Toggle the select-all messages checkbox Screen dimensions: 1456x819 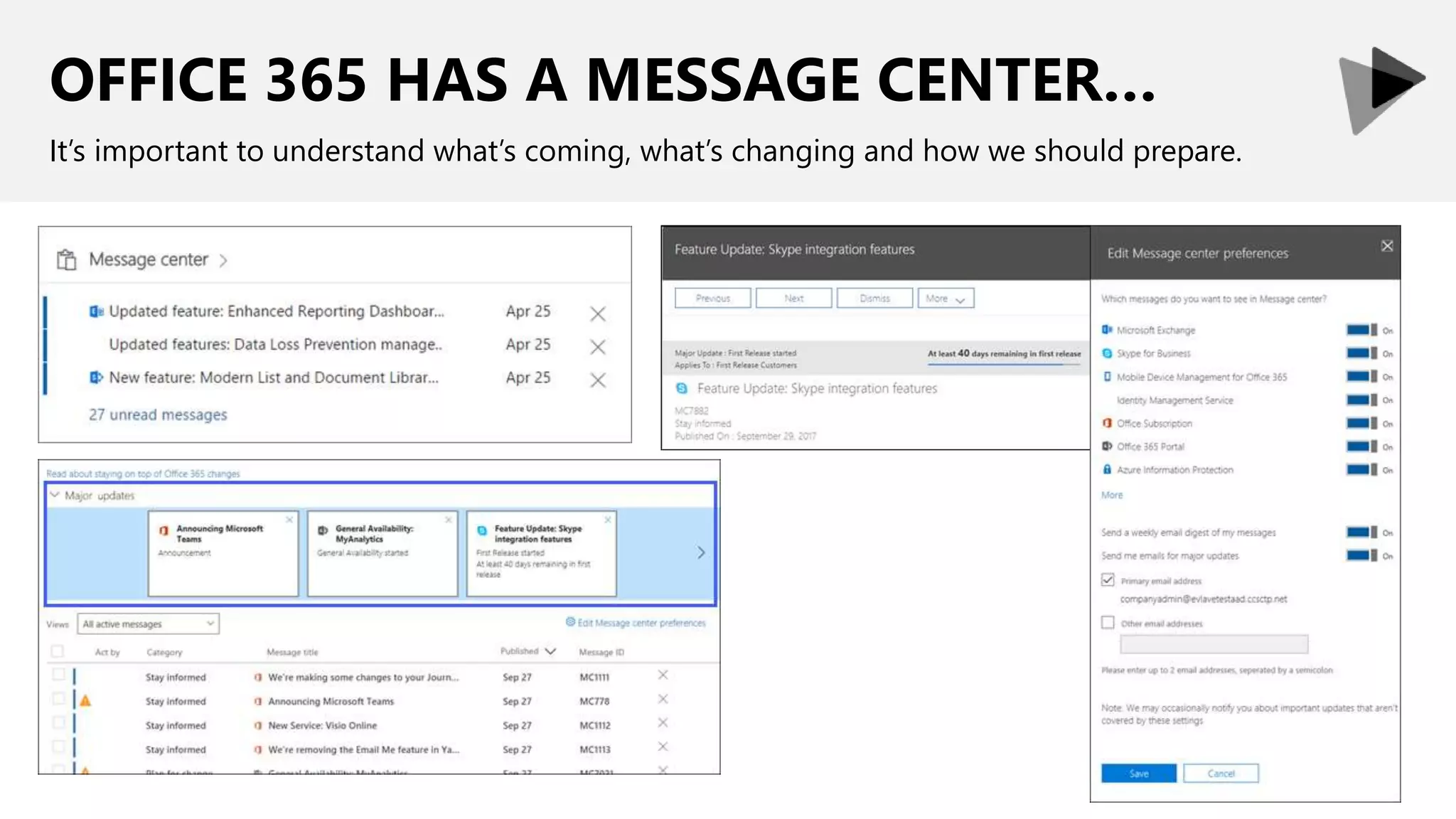point(58,651)
